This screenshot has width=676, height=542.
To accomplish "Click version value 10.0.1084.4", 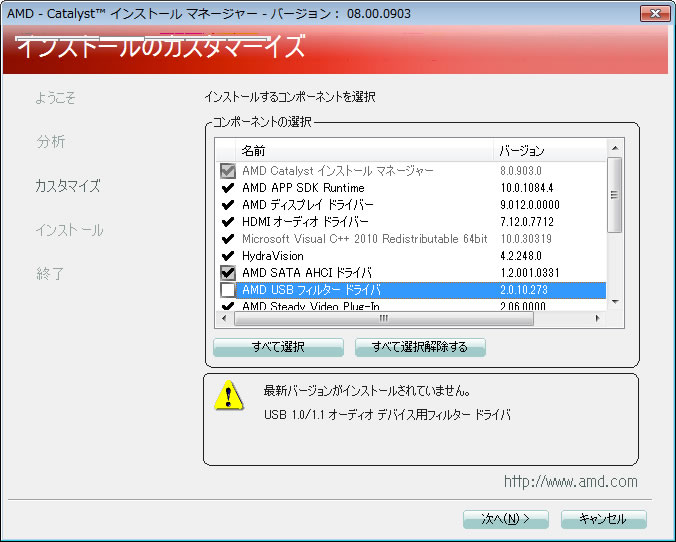I will 527,188.
